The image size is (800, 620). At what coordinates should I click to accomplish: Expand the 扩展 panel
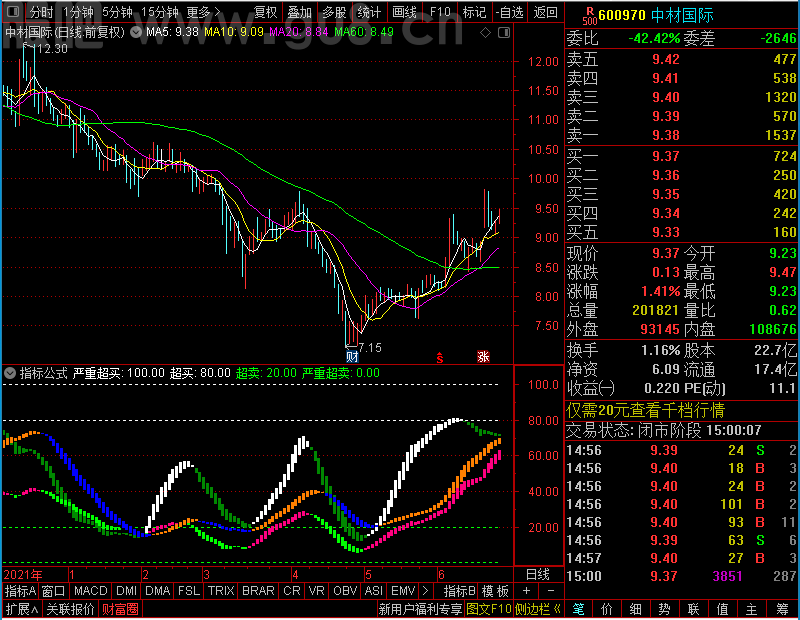pos(22,609)
